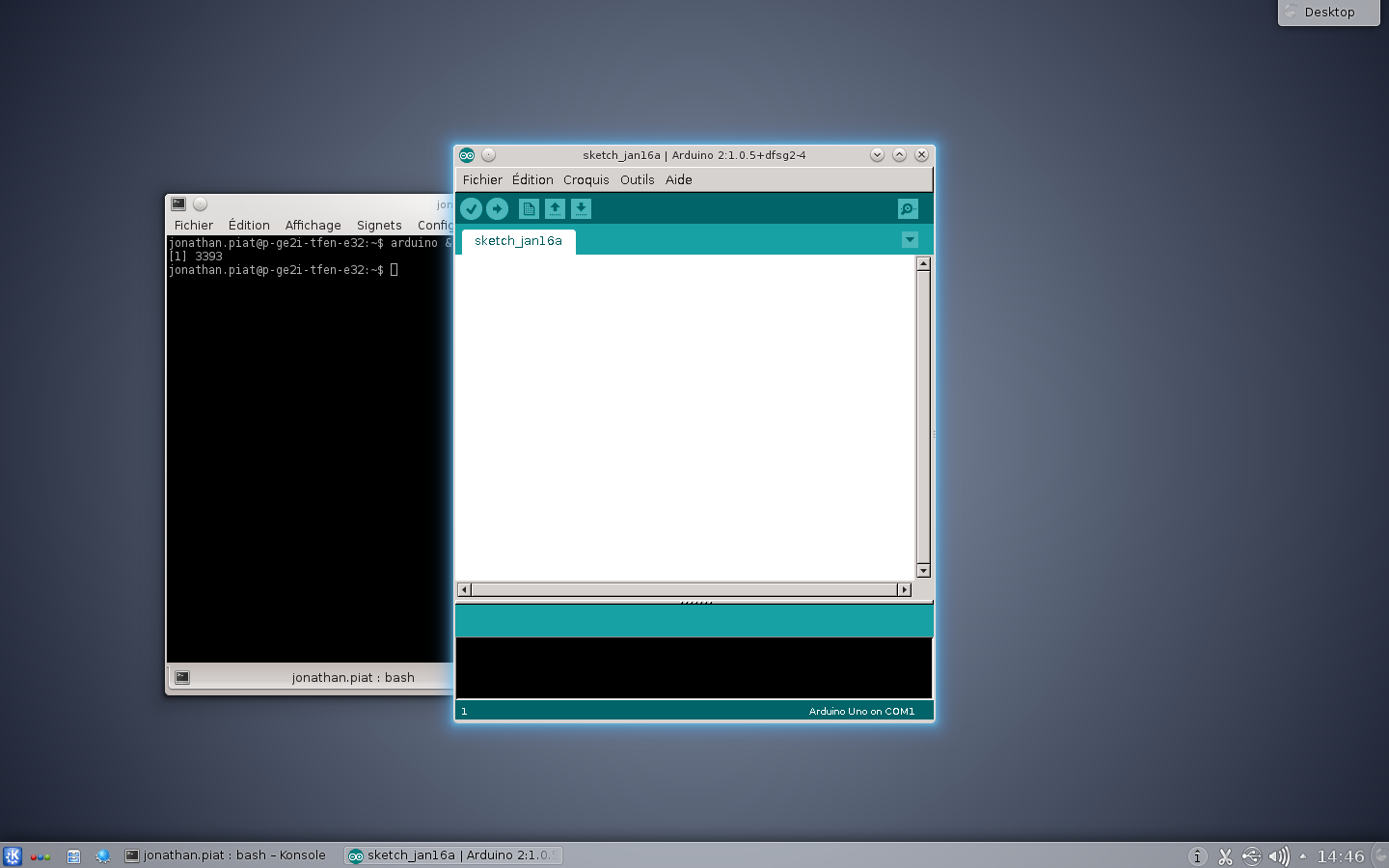The width and height of the screenshot is (1389, 868).
Task: Click the Open sketch up-arrow icon
Action: [555, 208]
